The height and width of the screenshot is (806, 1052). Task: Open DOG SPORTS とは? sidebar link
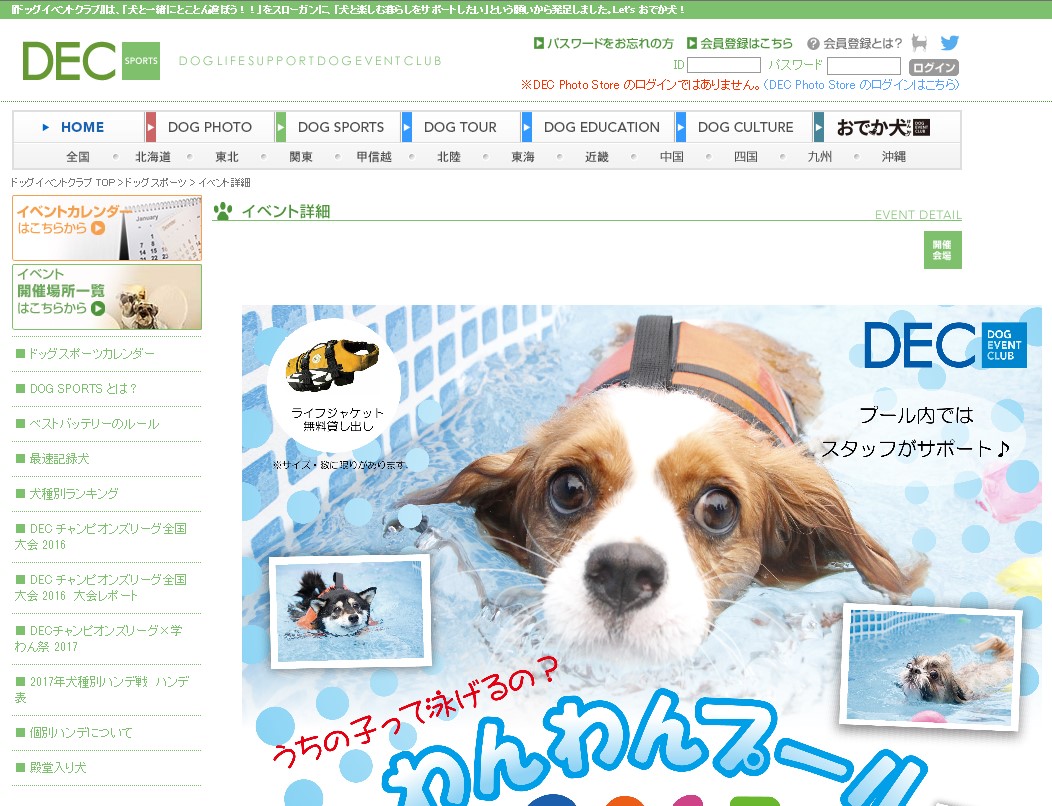pyautogui.click(x=83, y=389)
